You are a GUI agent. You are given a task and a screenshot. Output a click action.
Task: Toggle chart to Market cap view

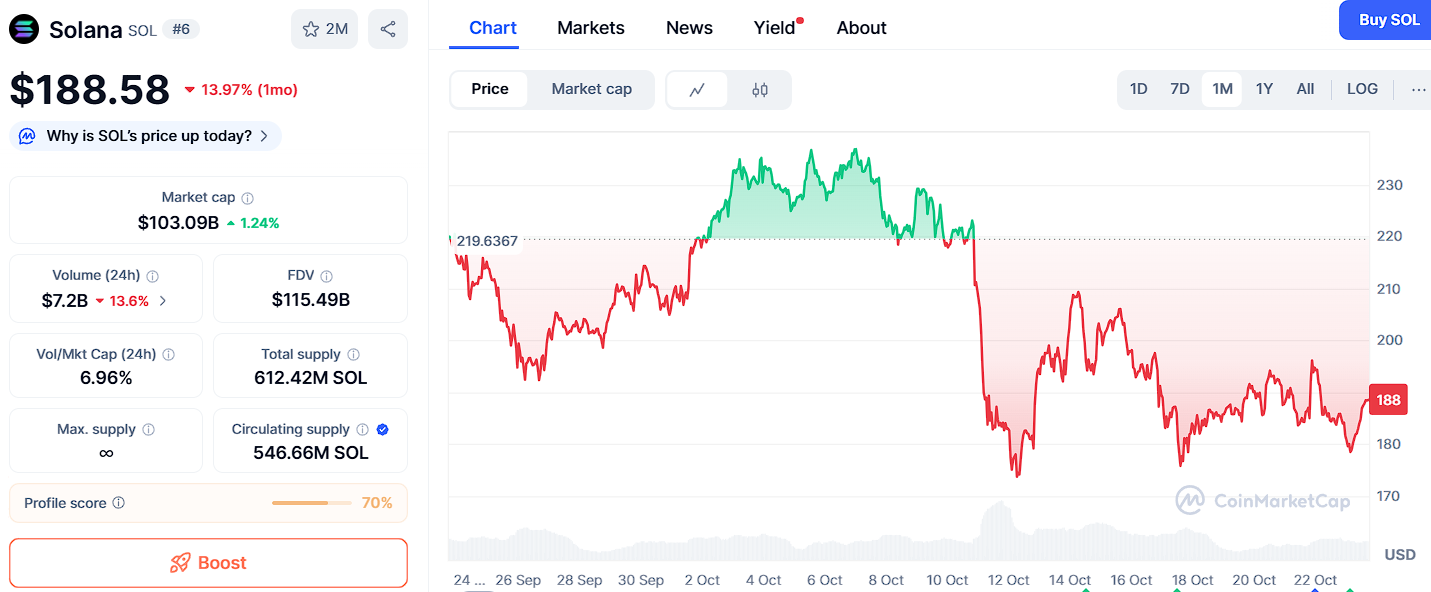tap(591, 89)
